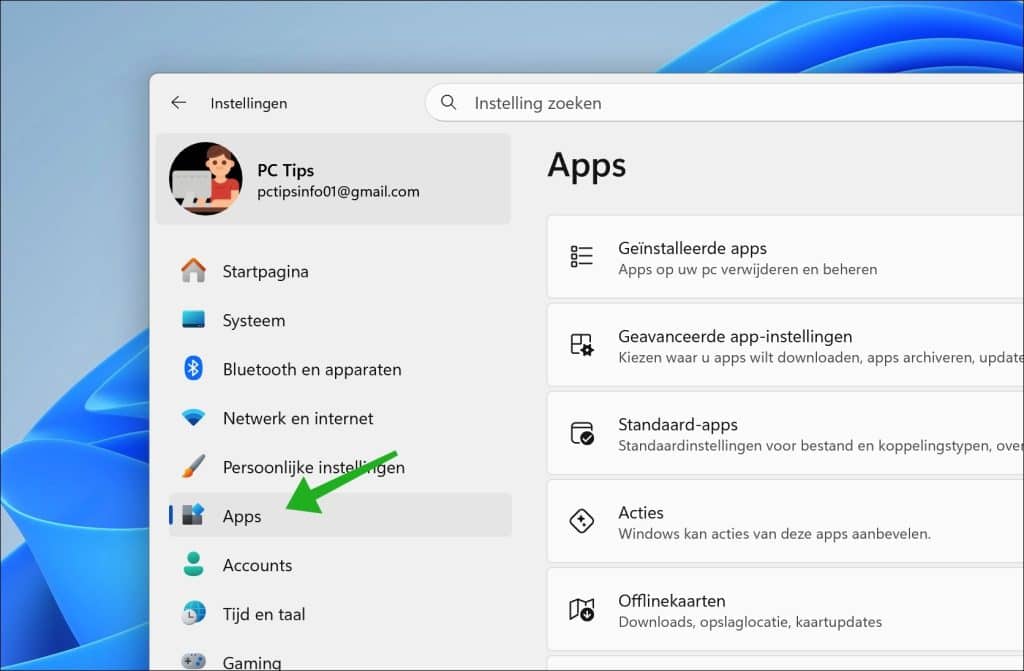Image resolution: width=1024 pixels, height=671 pixels.
Task: Open Netwerk en internet via the Wi-Fi icon
Action: point(196,418)
